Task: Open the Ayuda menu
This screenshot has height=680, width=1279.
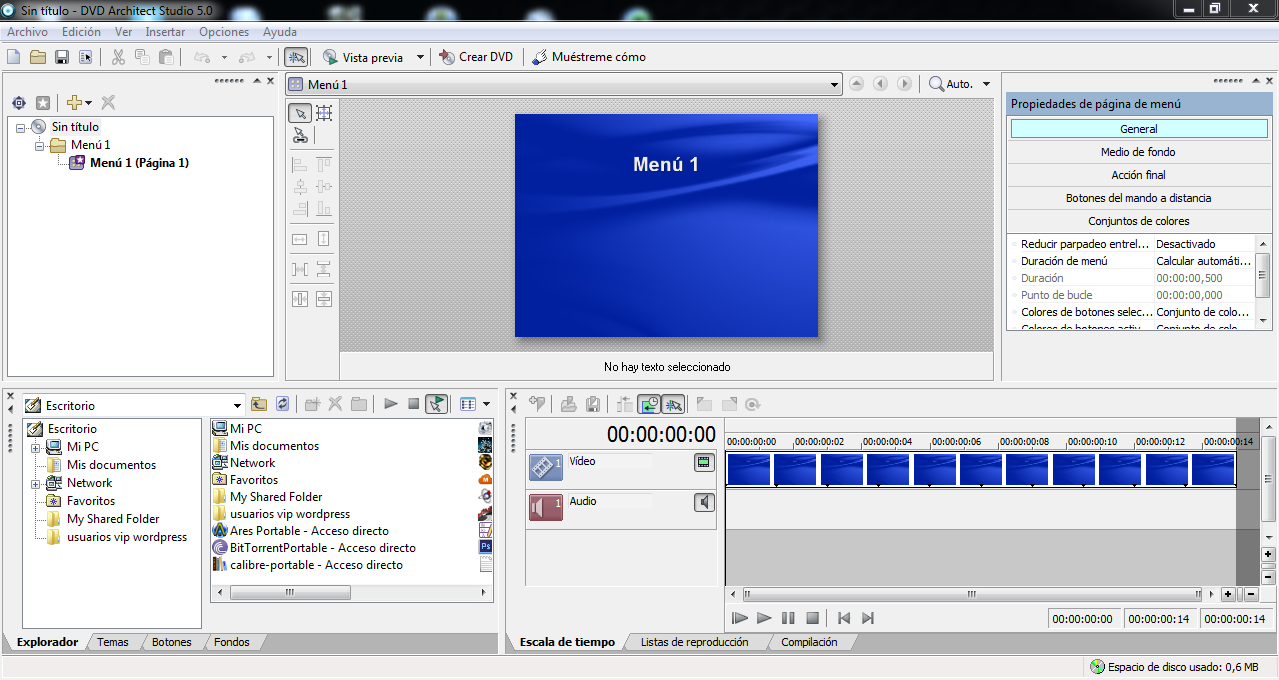Action: pos(279,32)
